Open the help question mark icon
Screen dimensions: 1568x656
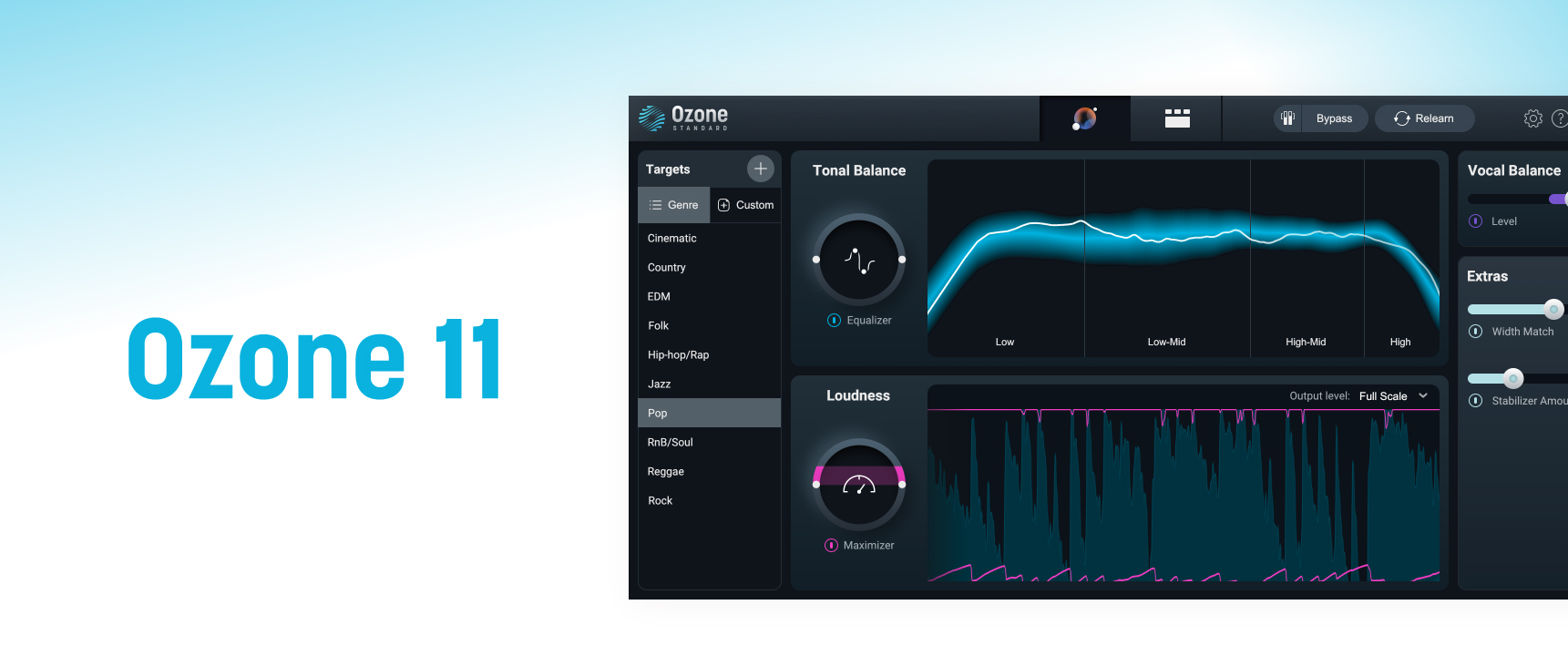click(1560, 118)
